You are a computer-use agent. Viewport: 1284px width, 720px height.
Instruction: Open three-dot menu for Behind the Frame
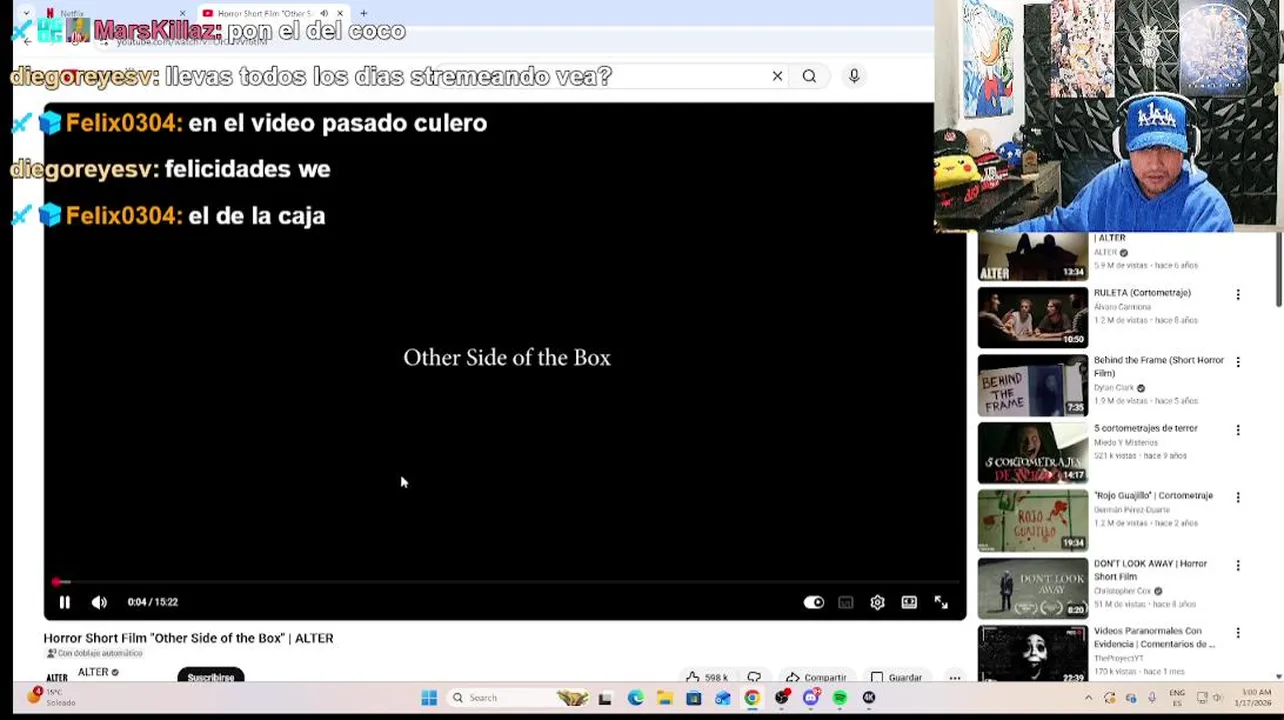pos(1238,362)
